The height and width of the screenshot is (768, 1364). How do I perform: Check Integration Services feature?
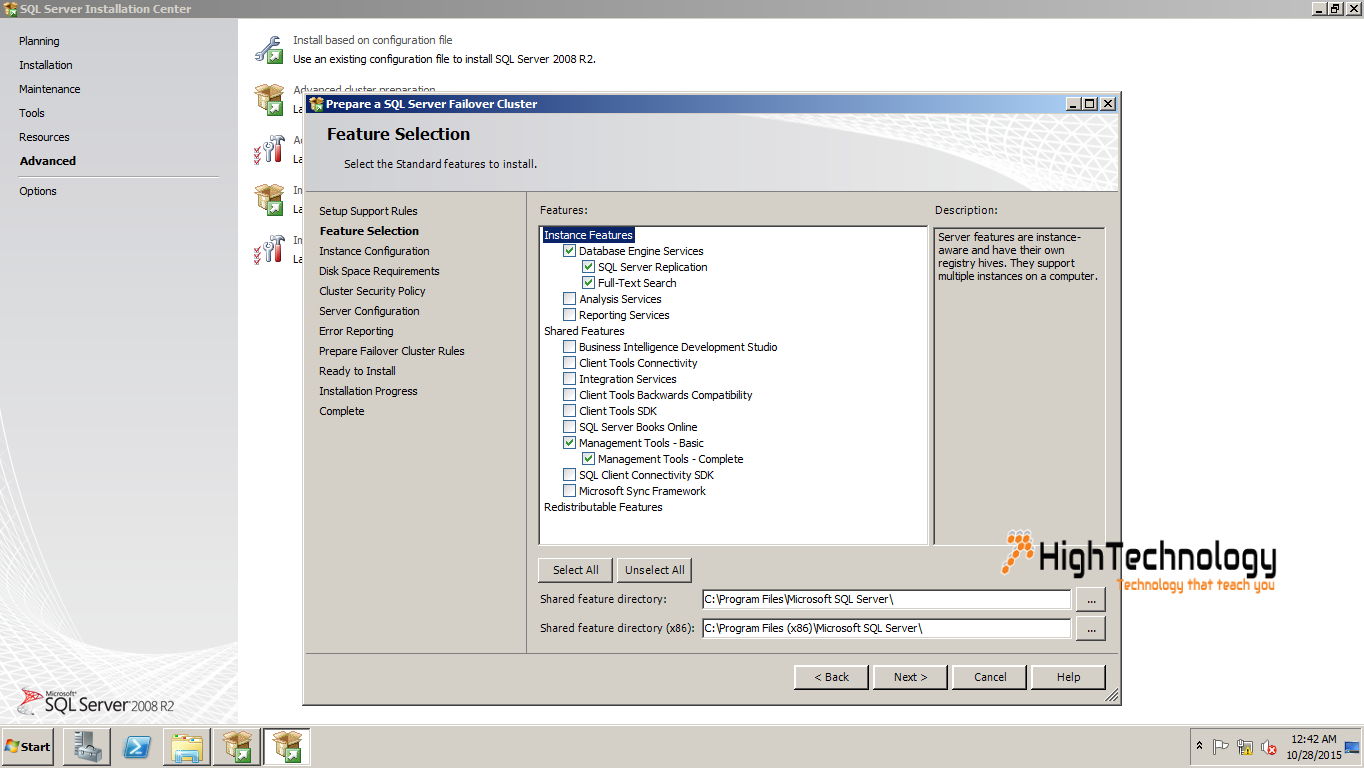click(570, 379)
